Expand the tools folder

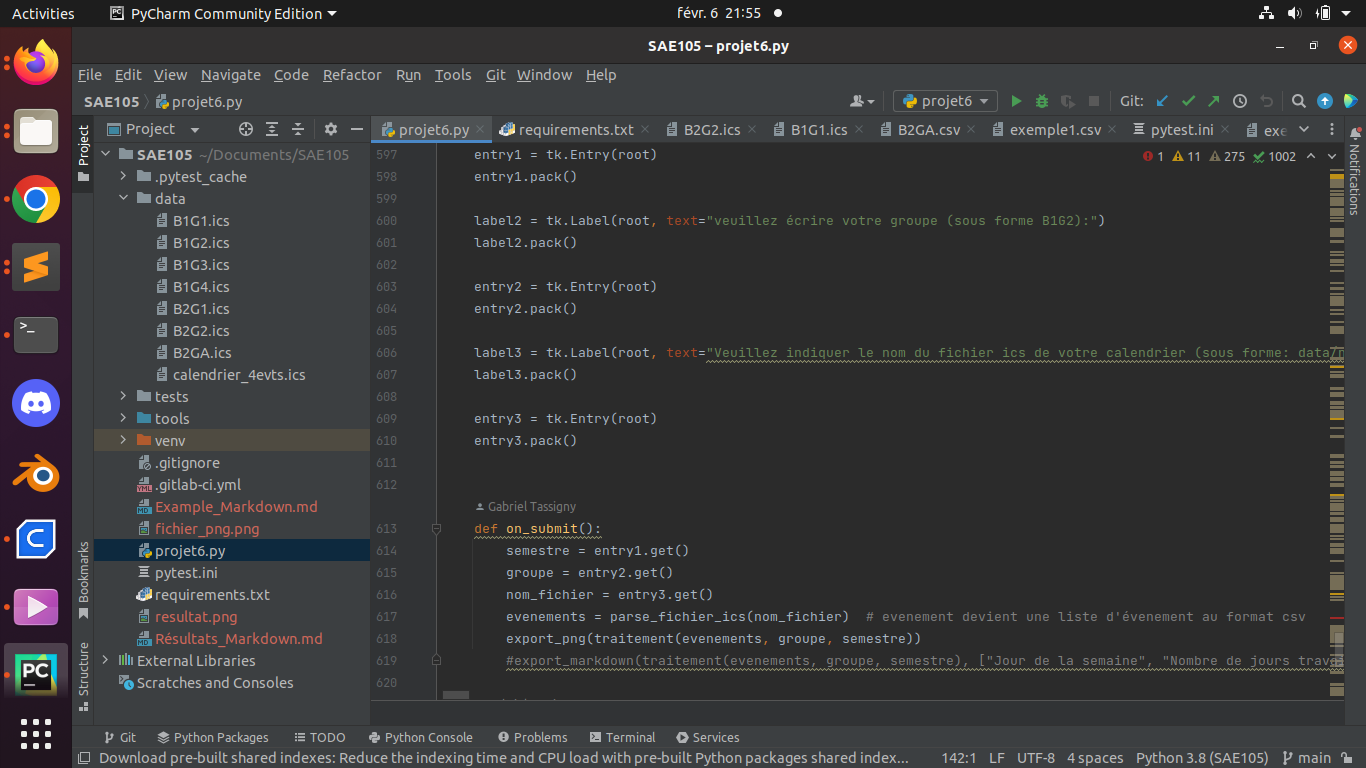123,419
